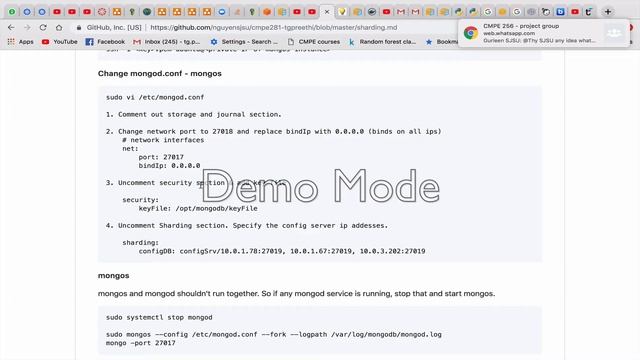The height and width of the screenshot is (360, 640).
Task: Switch to the letter t icon tab
Action: 589,12
